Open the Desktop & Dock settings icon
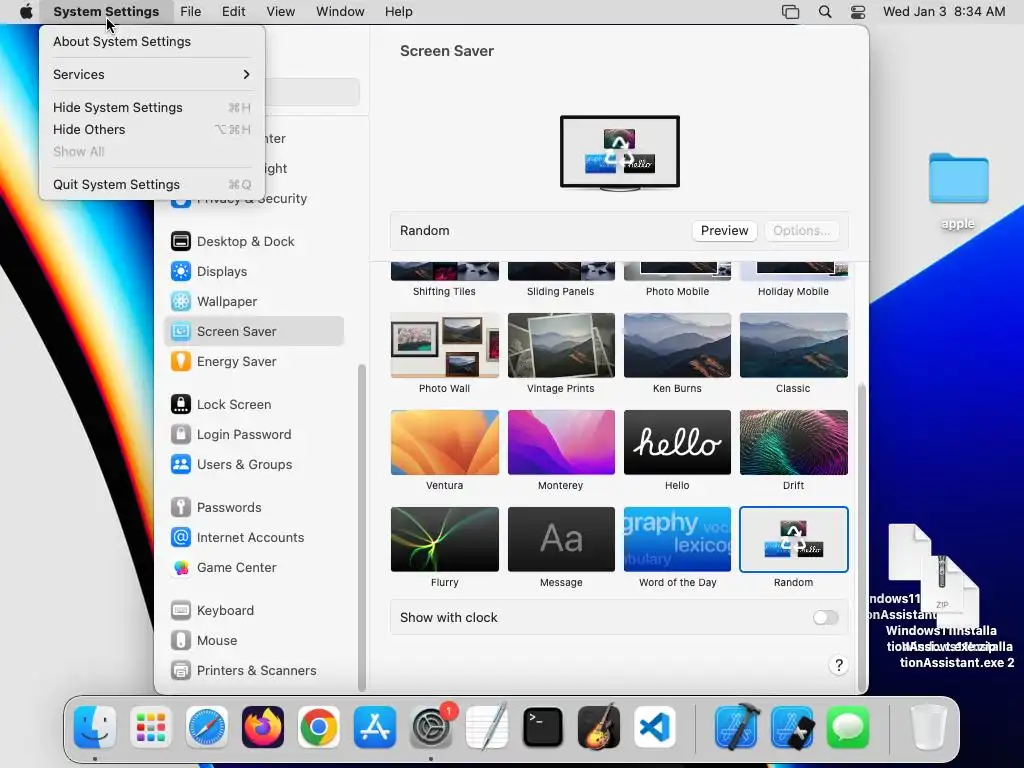 [x=180, y=241]
